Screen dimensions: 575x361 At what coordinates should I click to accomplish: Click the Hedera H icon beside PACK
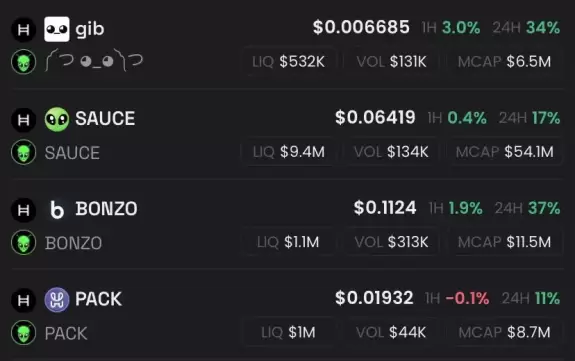click(23, 300)
